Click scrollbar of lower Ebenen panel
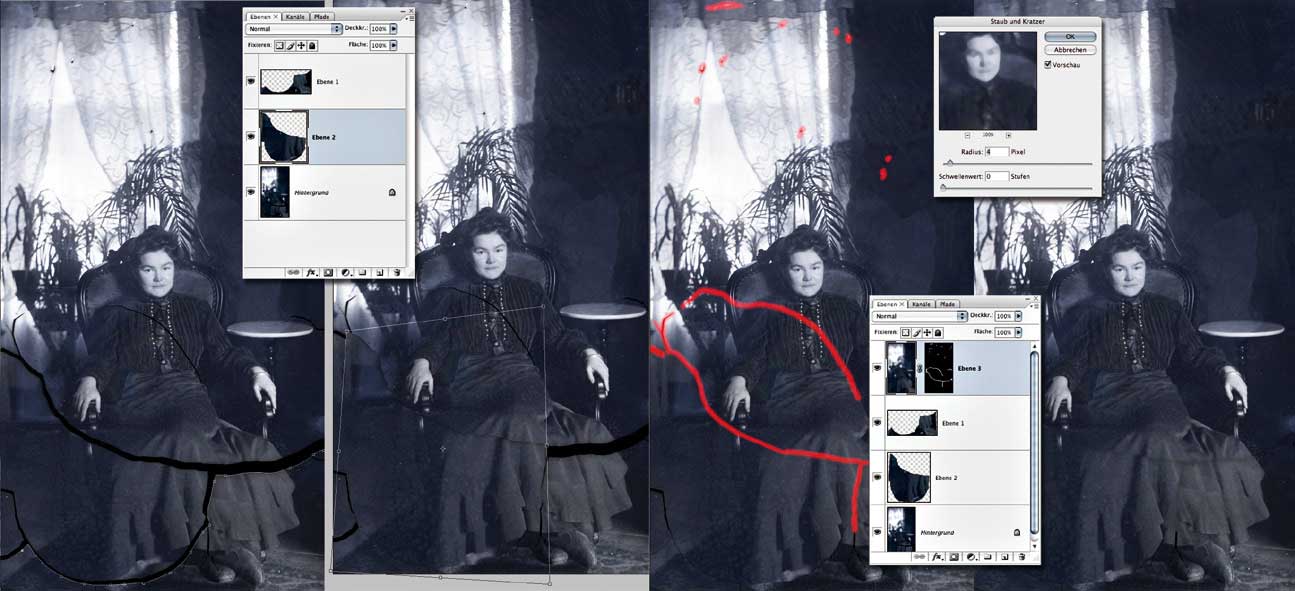 pos(1034,444)
